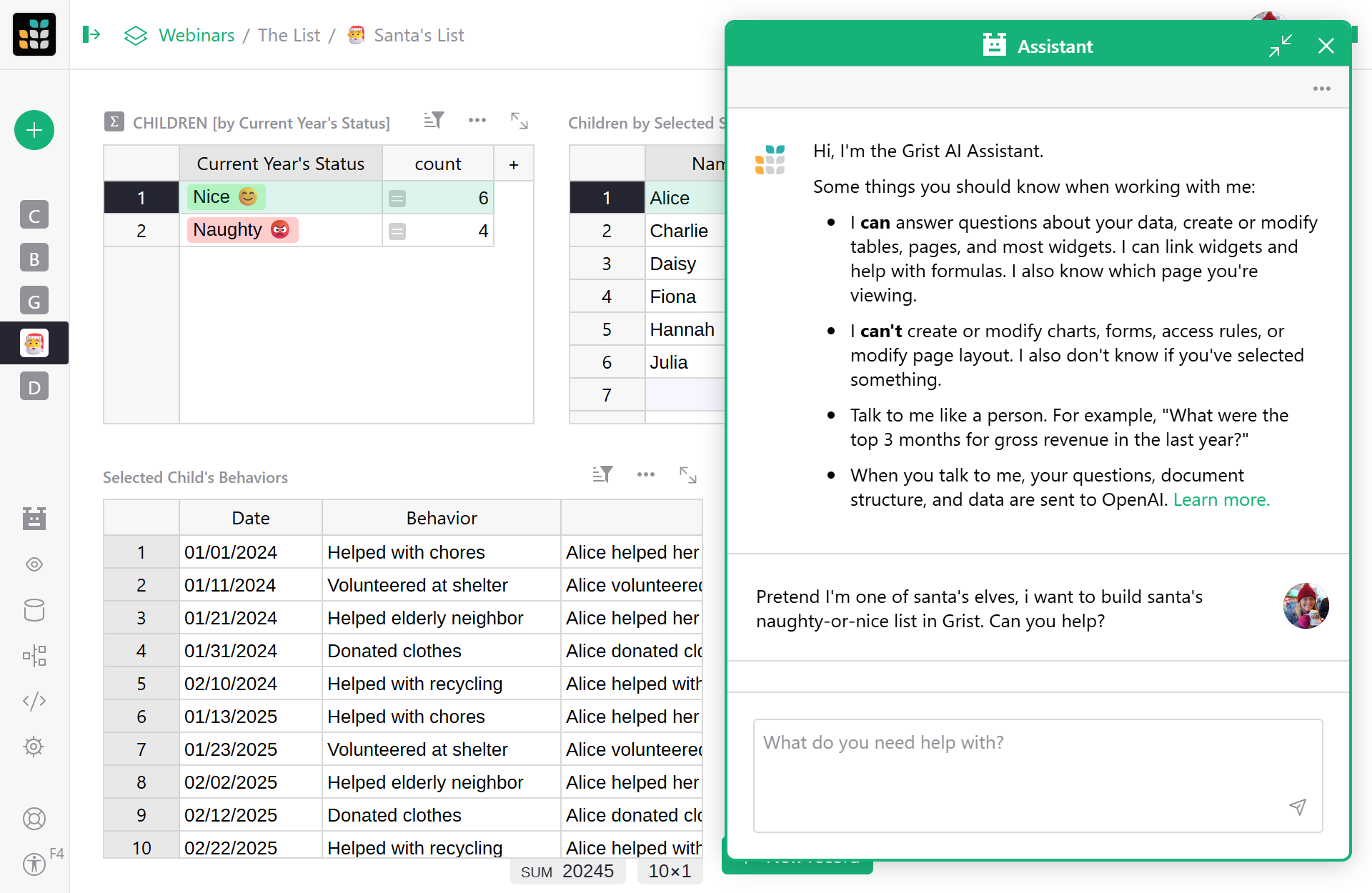Minimize the Assistant panel with collapse arrows
Image resolution: width=1372 pixels, height=893 pixels.
point(1281,46)
